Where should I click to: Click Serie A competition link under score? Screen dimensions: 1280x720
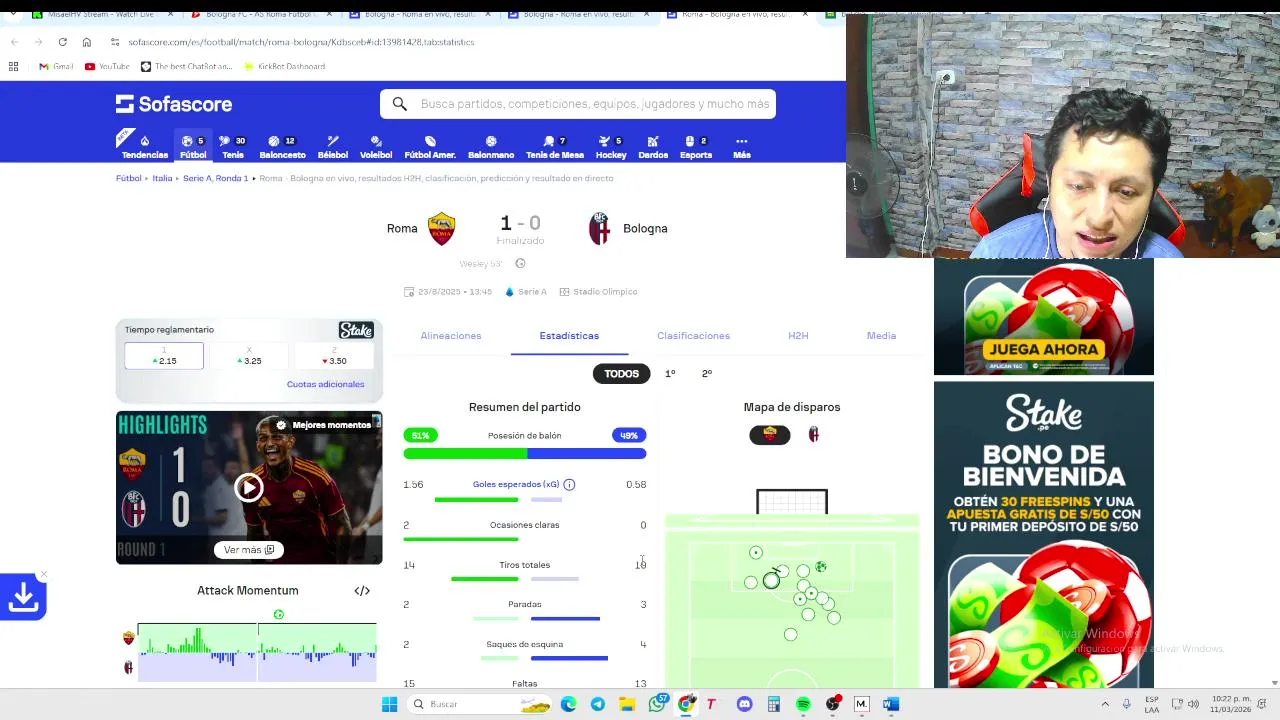point(526,292)
